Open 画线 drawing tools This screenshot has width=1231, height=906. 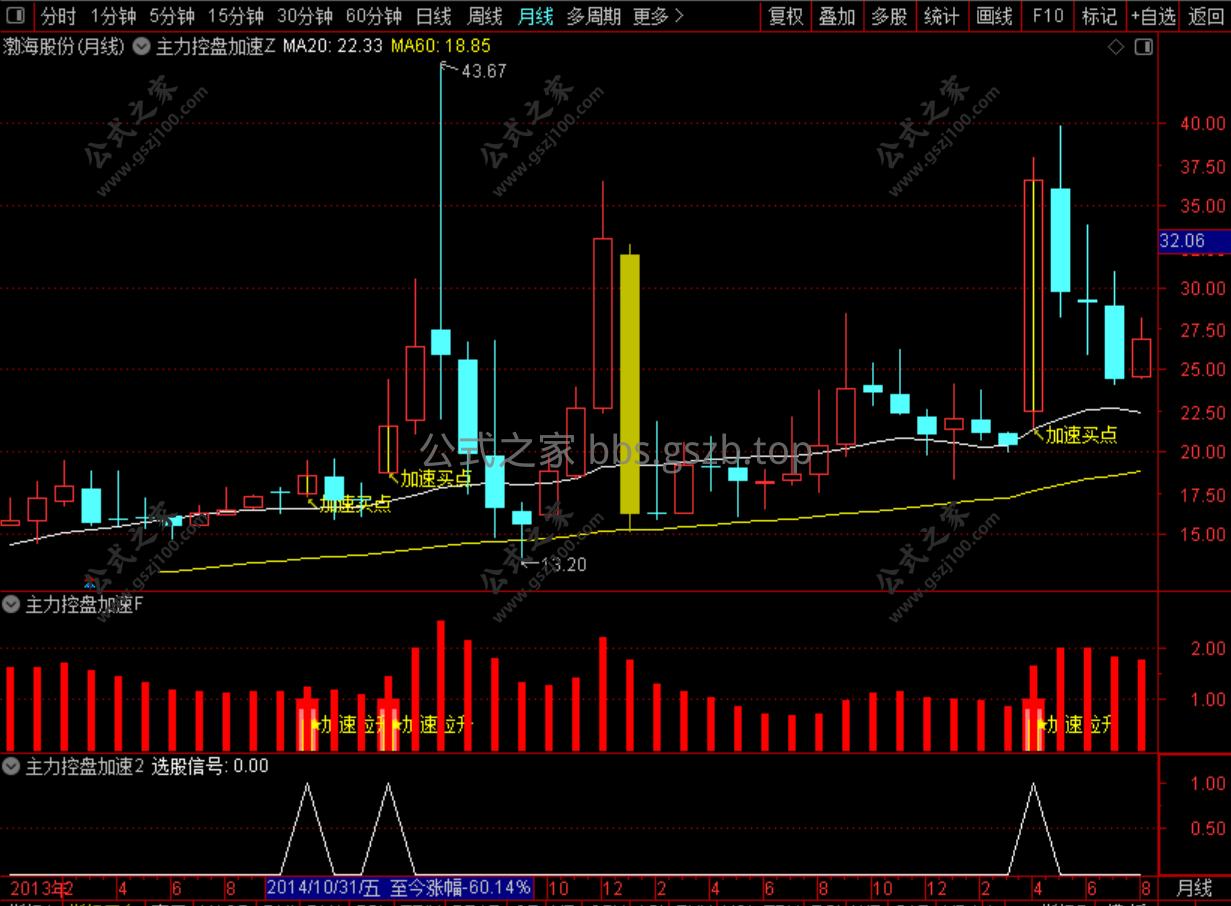point(994,16)
